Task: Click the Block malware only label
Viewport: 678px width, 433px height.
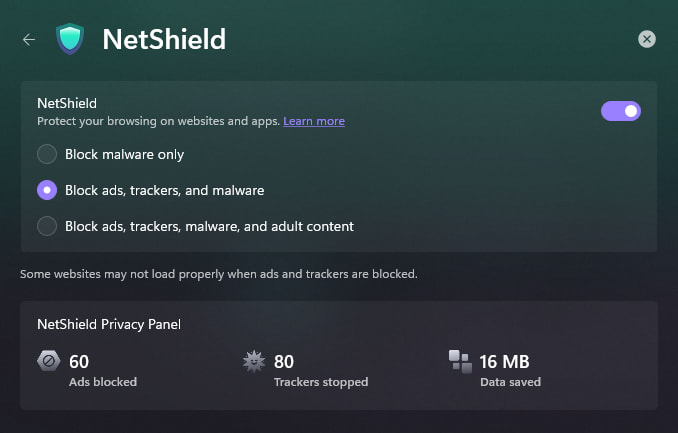Action: click(x=125, y=154)
